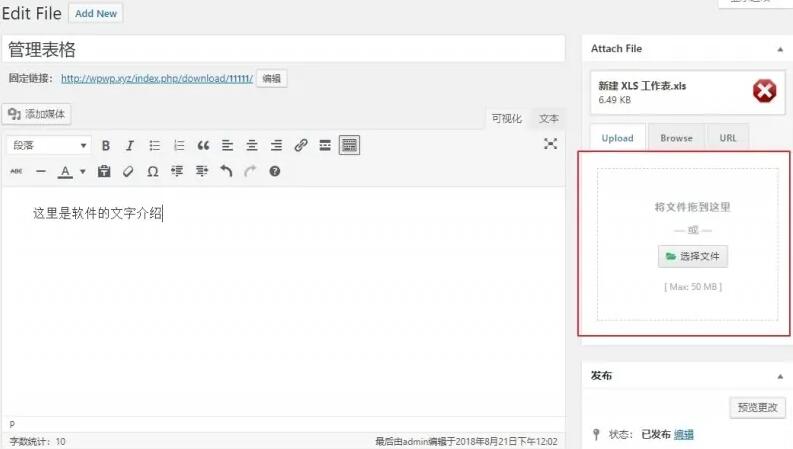The image size is (793, 449).
Task: Select the Upload tab
Action: pyautogui.click(x=618, y=138)
